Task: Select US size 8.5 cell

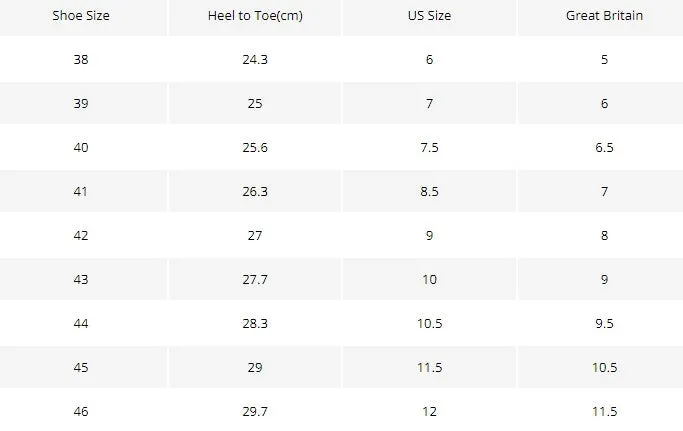Action: (429, 191)
